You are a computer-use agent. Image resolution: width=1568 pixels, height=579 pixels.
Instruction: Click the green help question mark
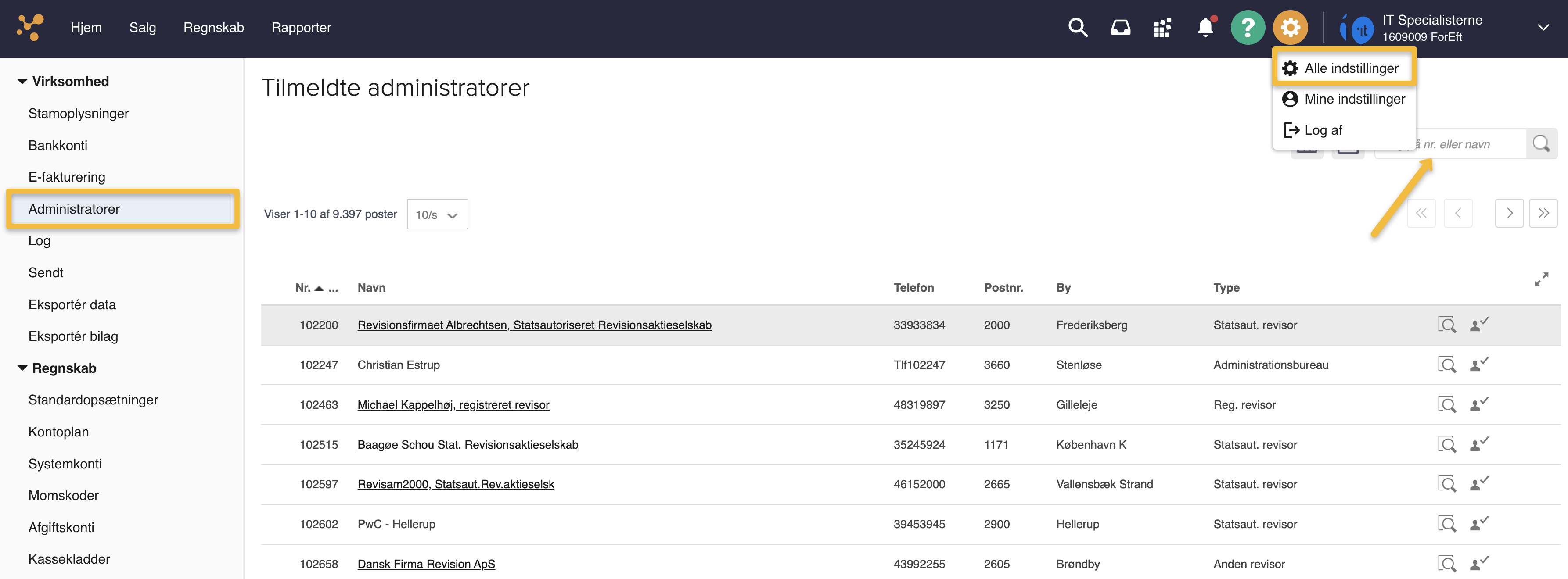pyautogui.click(x=1247, y=27)
